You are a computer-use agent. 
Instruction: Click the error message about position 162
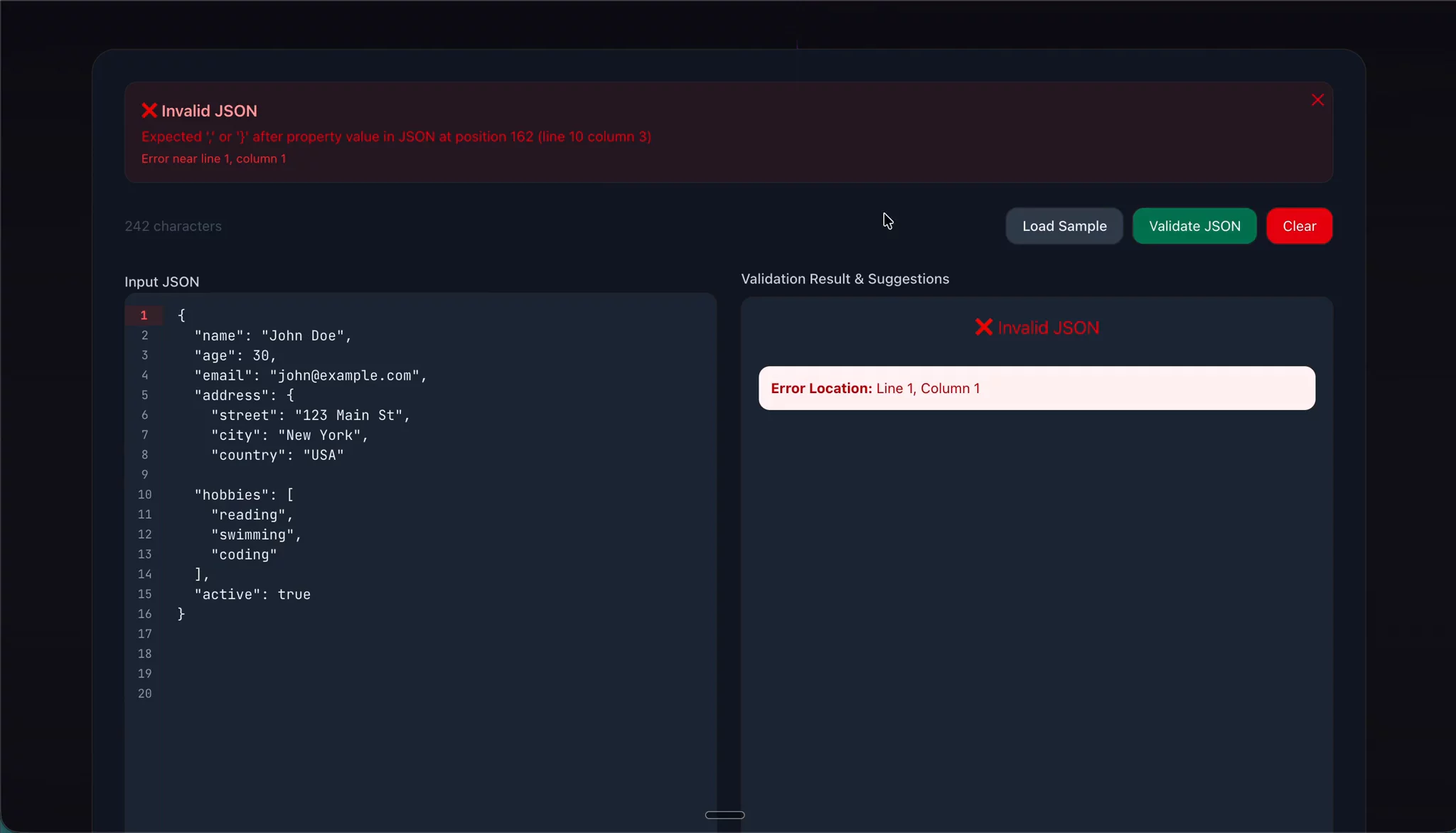(x=396, y=136)
